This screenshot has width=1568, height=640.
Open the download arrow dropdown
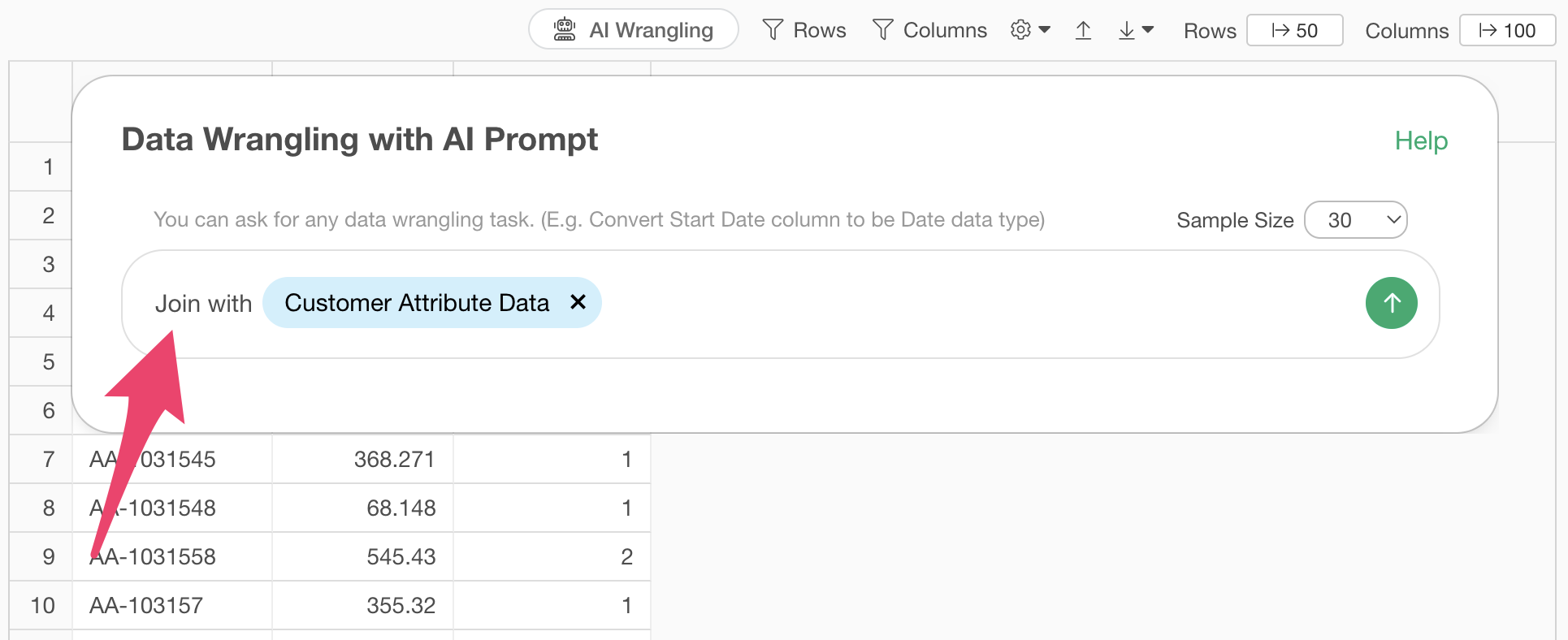1136,31
